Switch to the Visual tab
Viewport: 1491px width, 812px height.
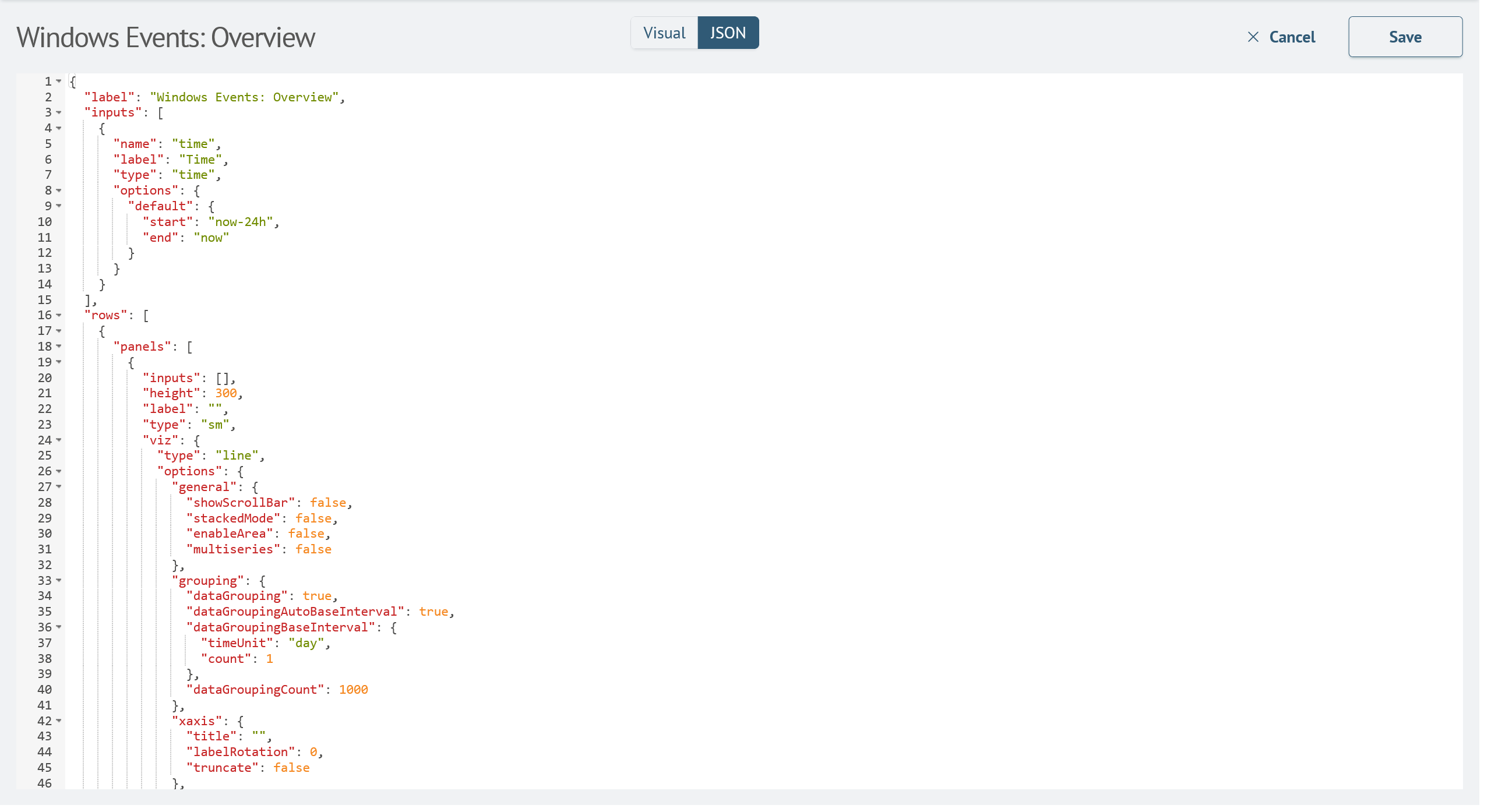coord(664,33)
